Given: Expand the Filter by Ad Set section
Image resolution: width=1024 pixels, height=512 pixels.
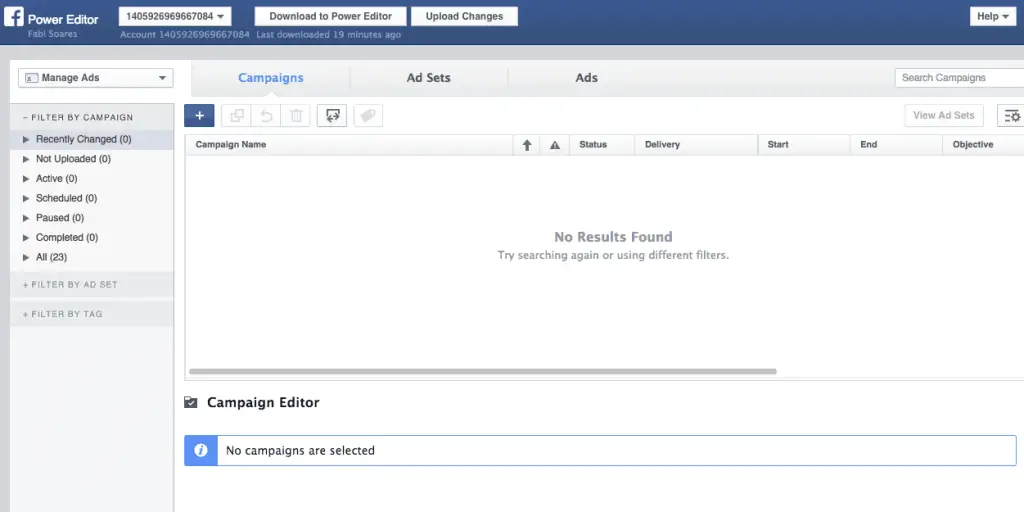Looking at the screenshot, I should coord(91,285).
